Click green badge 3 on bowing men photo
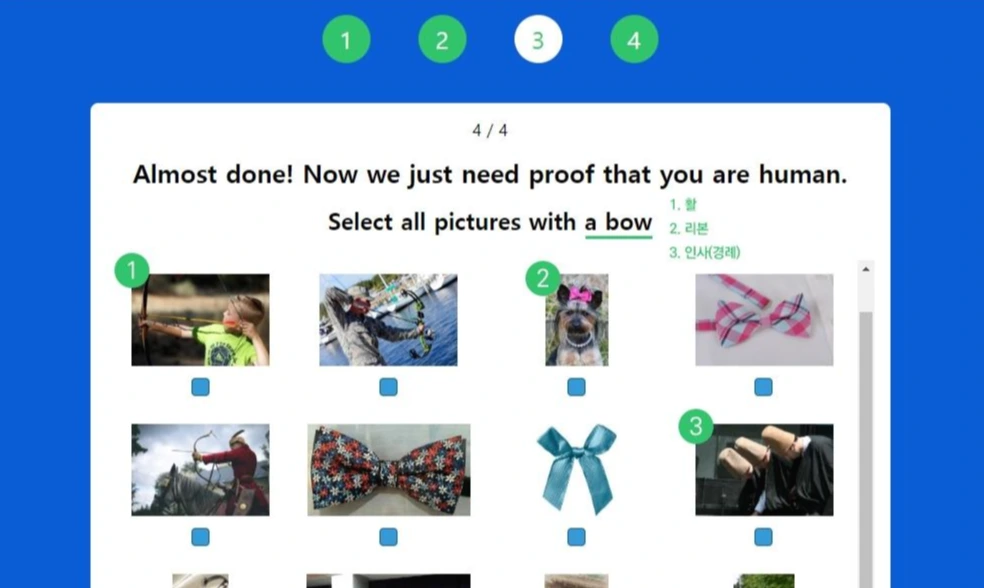Image resolution: width=984 pixels, height=588 pixels. pos(696,426)
